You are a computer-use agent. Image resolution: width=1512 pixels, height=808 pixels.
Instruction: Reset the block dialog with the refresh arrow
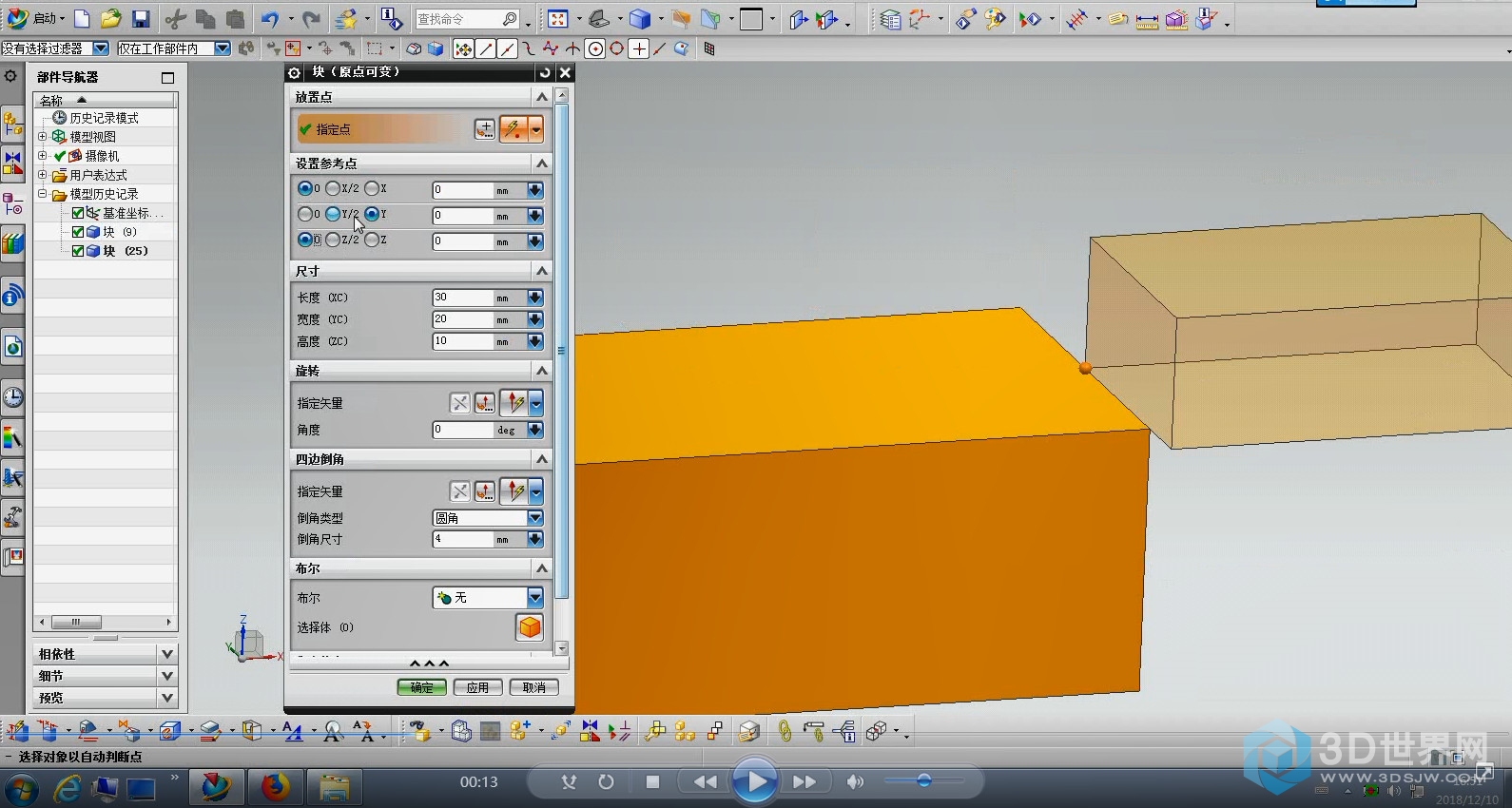click(545, 72)
